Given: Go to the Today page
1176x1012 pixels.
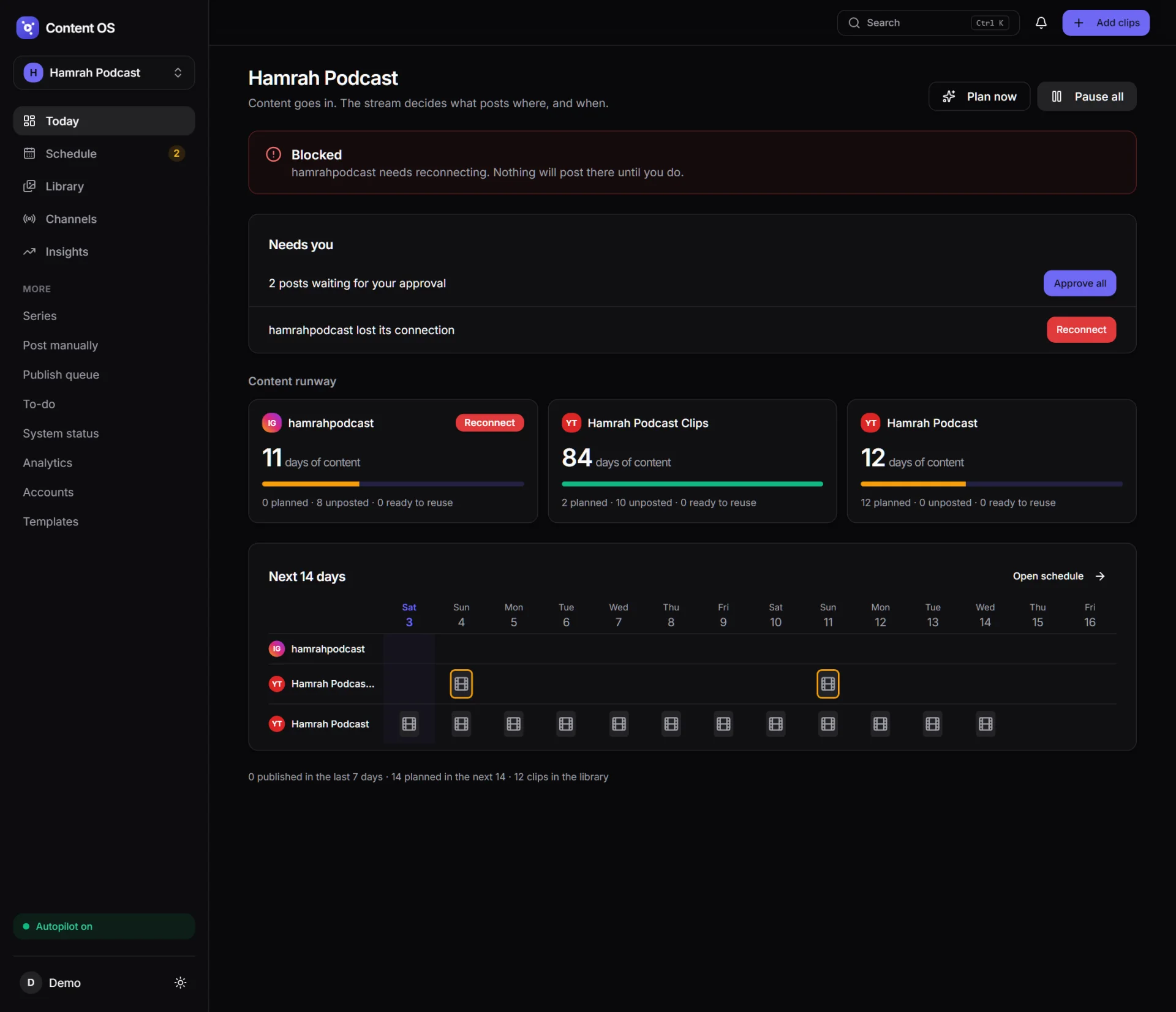Looking at the screenshot, I should 104,121.
